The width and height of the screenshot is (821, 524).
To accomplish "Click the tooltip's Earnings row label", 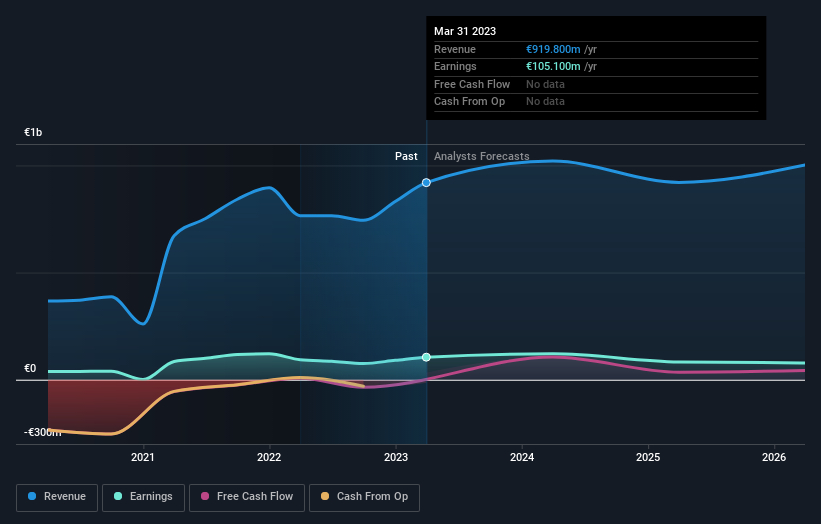I will click(x=455, y=66).
